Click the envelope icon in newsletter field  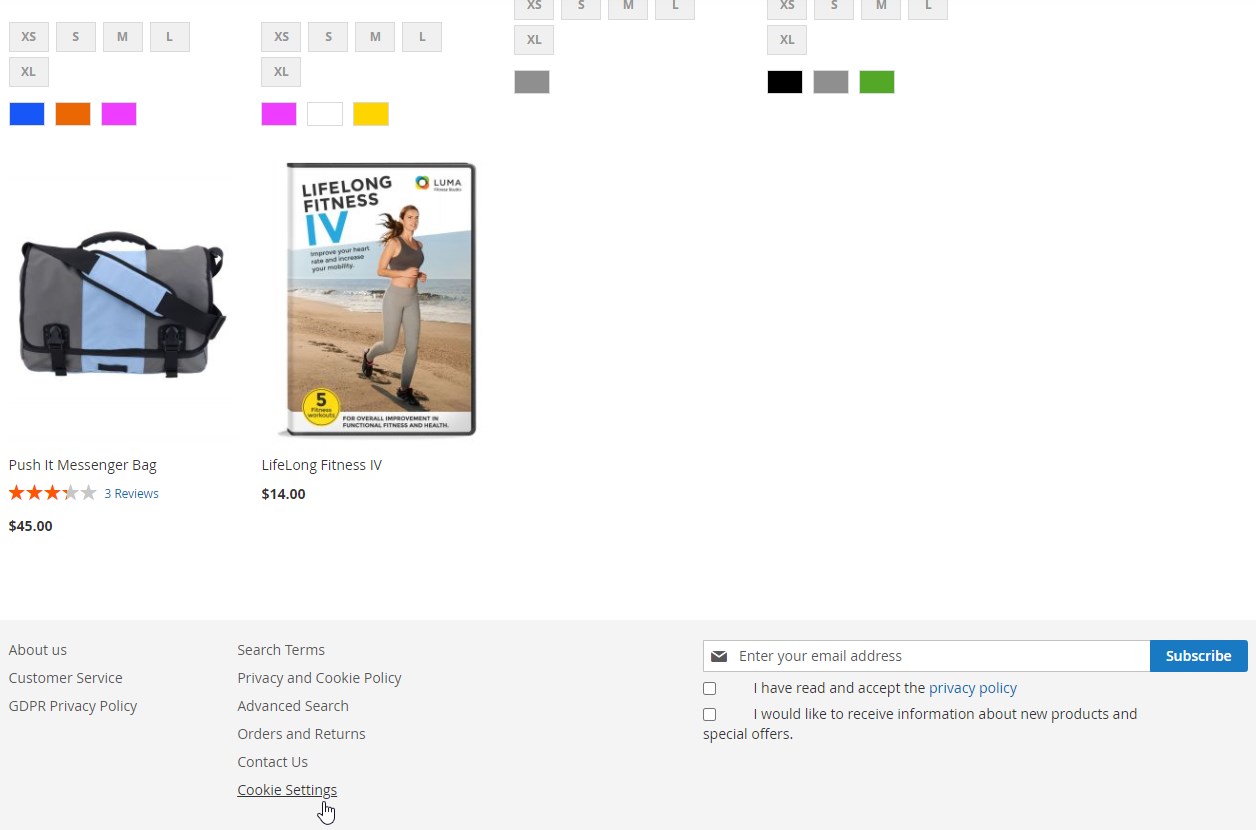pos(719,656)
